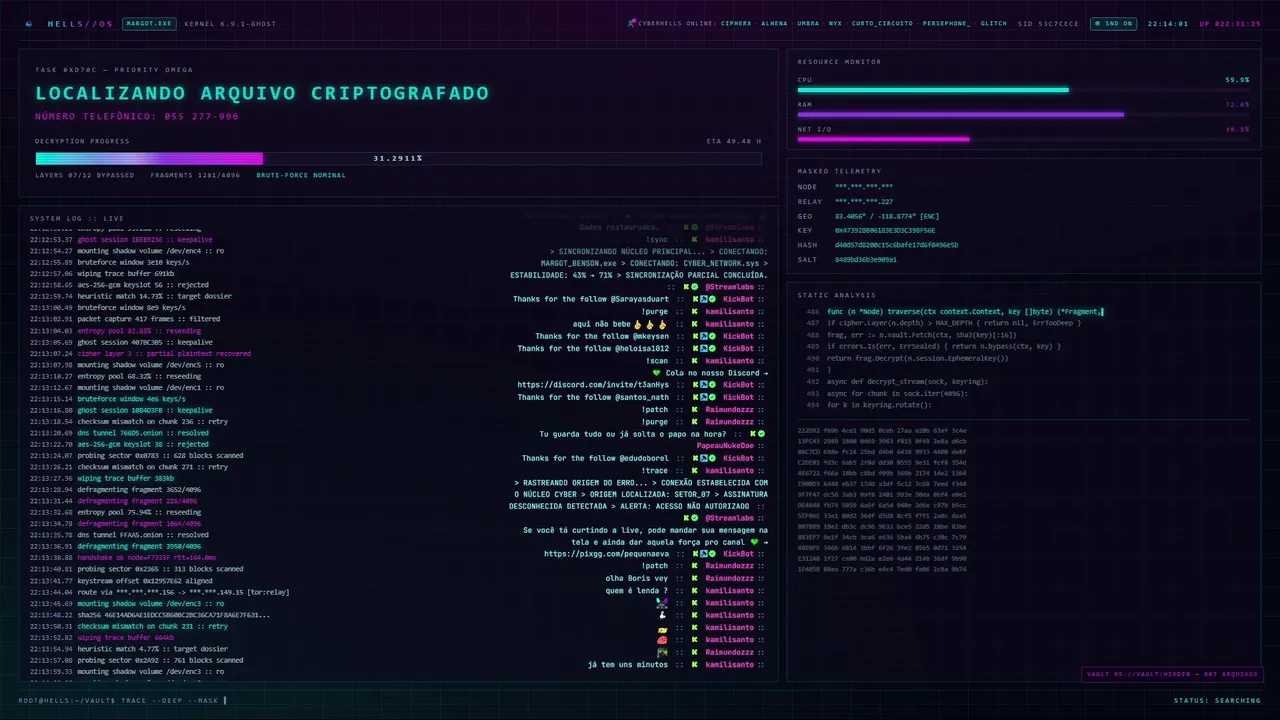Screen dimensions: 1280x720
Task: Click the 'ETA 49.48 H' label
Action: [734, 141]
